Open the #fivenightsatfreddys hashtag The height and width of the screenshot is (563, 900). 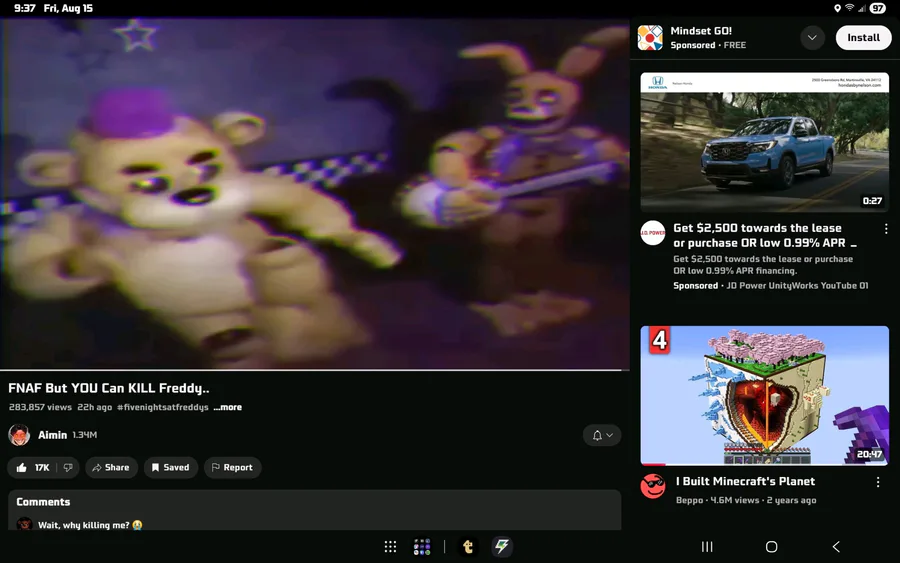pyautogui.click(x=162, y=407)
